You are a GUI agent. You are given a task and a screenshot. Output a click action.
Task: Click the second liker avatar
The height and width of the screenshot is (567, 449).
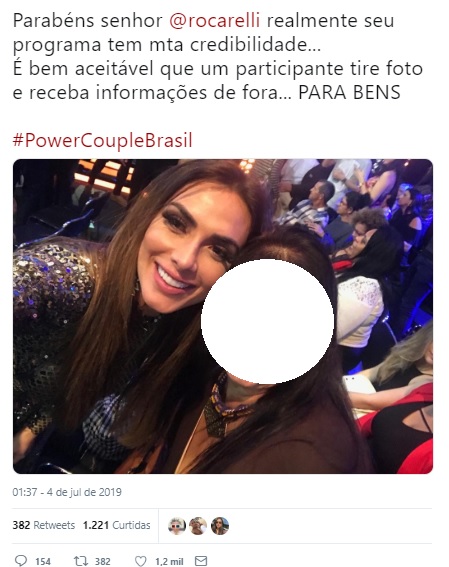click(x=198, y=526)
